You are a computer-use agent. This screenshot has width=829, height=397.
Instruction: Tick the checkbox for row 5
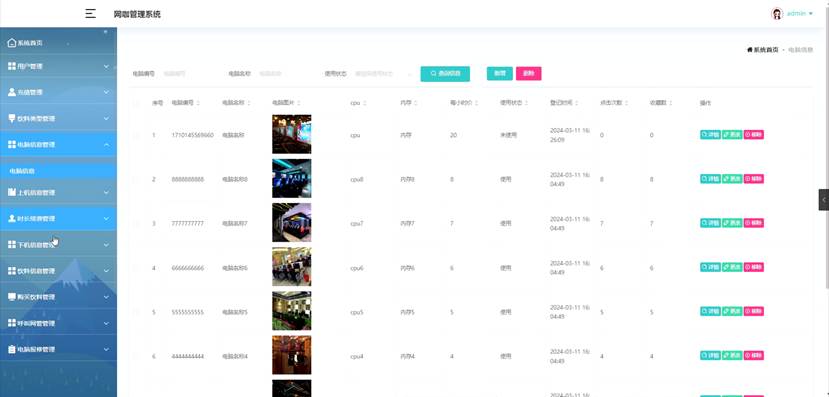[136, 312]
